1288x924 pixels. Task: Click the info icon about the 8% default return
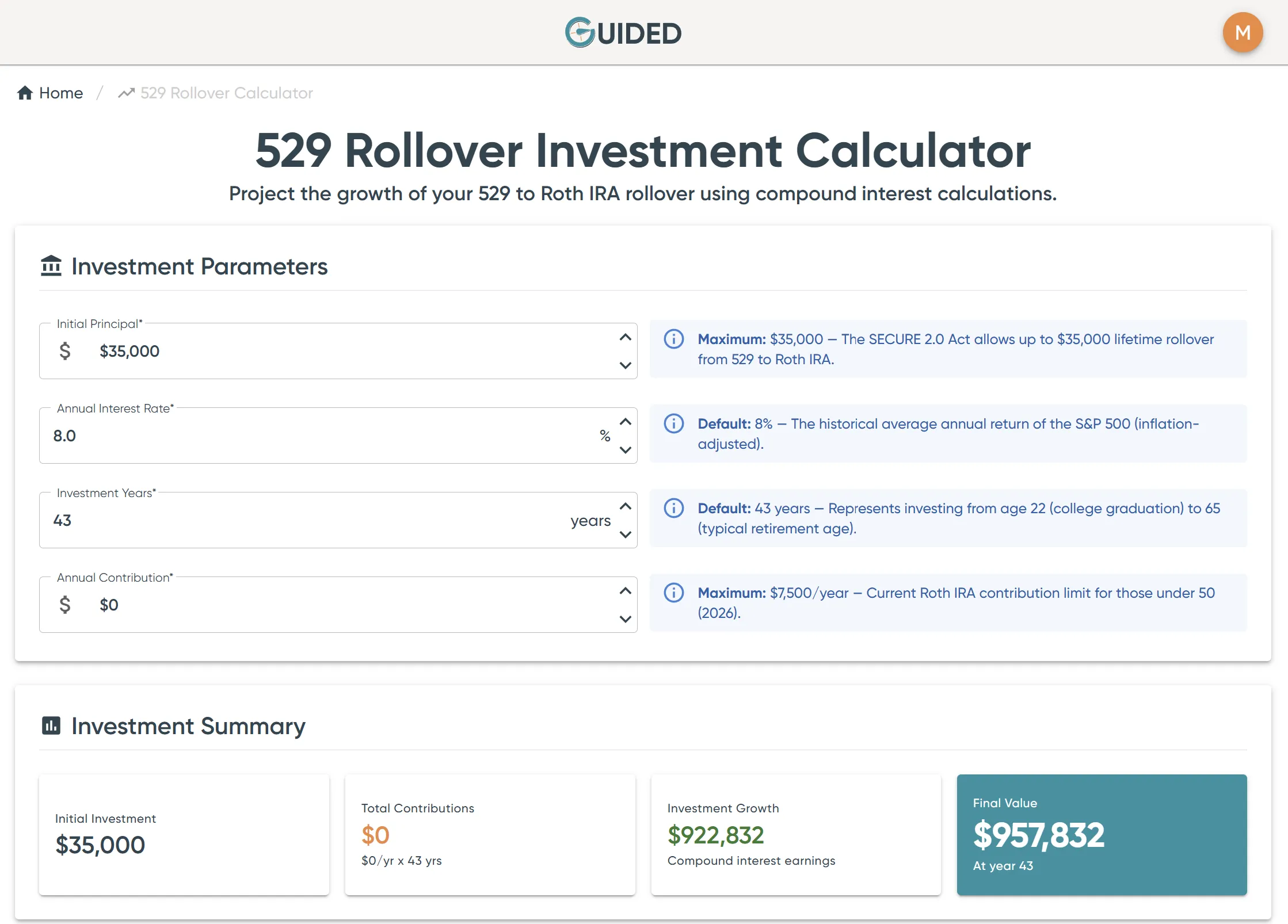(x=674, y=423)
